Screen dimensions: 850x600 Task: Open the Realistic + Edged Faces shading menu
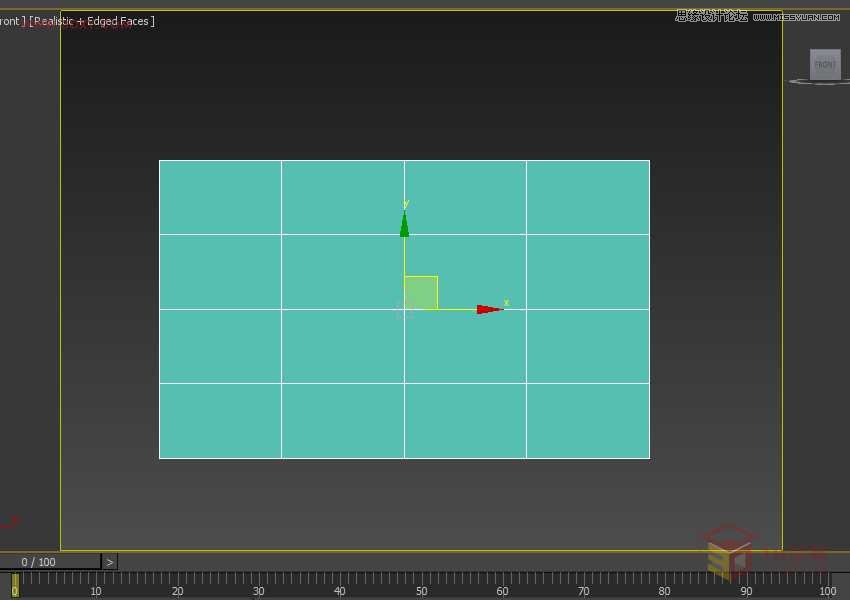(92, 21)
